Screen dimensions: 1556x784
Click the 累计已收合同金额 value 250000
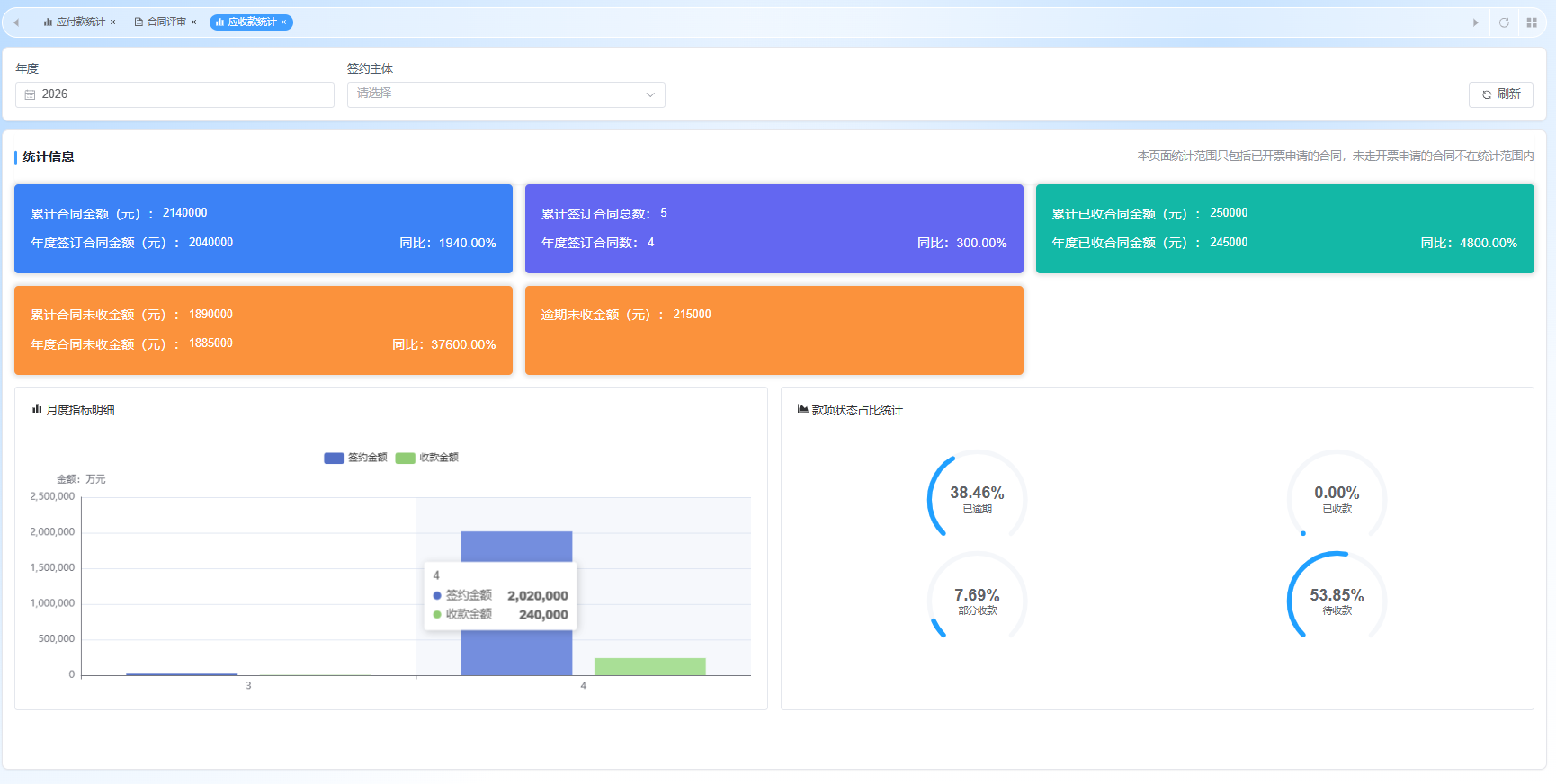point(1229,213)
